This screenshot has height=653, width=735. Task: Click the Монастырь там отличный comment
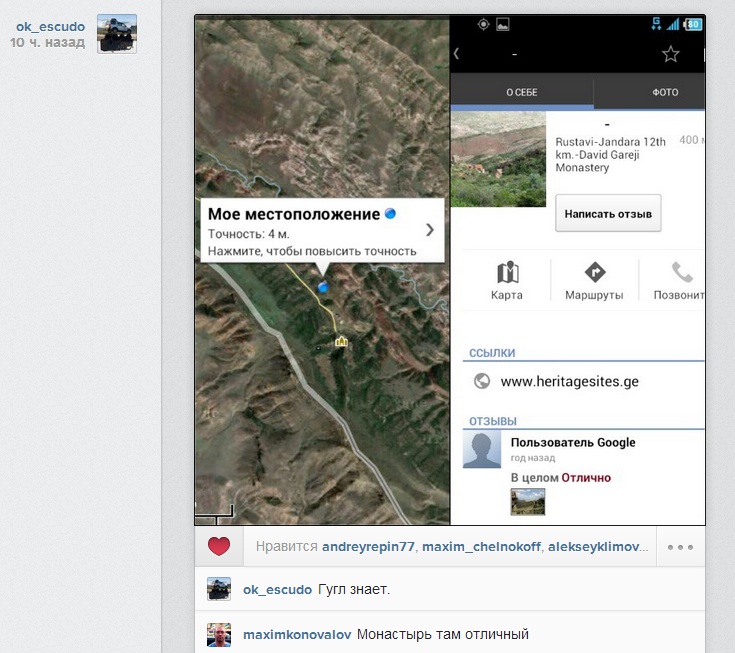[442, 635]
